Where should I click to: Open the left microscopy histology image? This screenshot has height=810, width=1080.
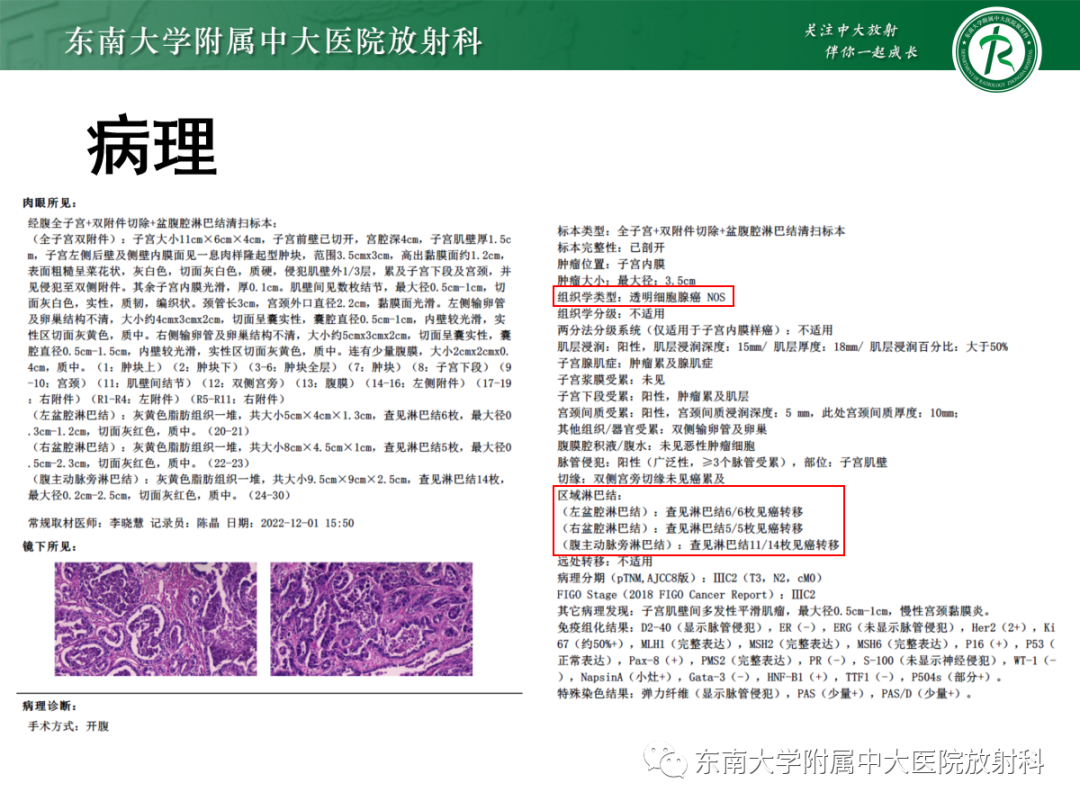(x=156, y=619)
